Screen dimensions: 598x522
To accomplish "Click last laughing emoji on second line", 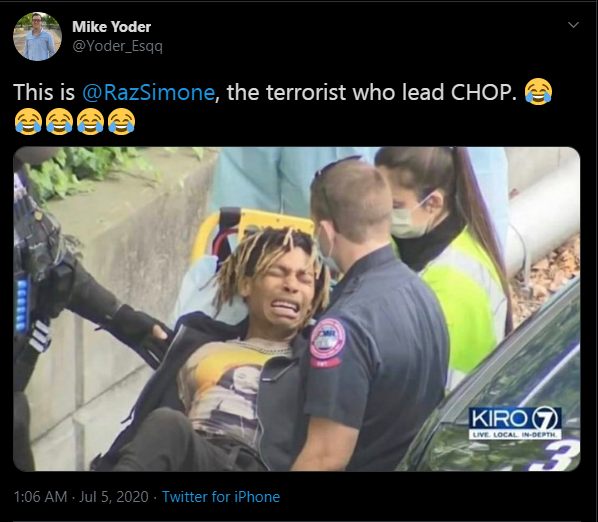I will coord(121,122).
